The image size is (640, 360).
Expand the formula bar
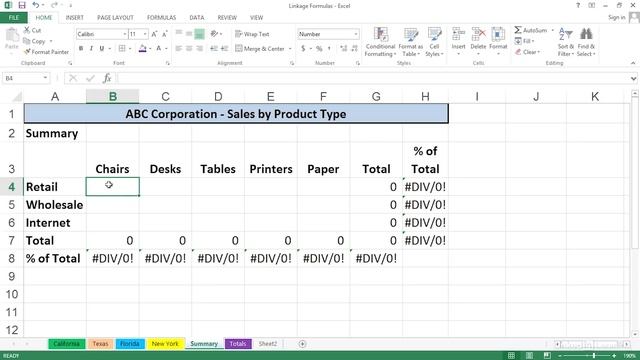[x=633, y=78]
